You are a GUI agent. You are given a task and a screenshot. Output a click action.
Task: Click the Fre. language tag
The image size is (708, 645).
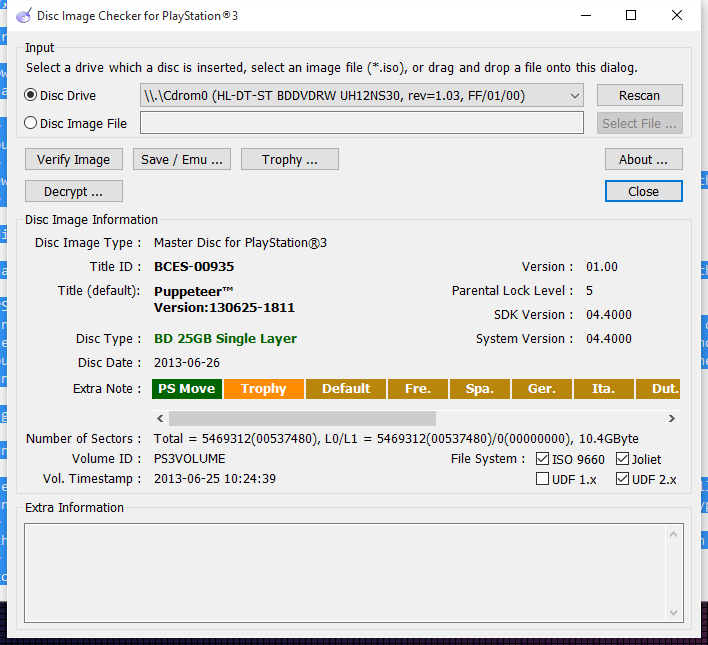click(x=418, y=389)
